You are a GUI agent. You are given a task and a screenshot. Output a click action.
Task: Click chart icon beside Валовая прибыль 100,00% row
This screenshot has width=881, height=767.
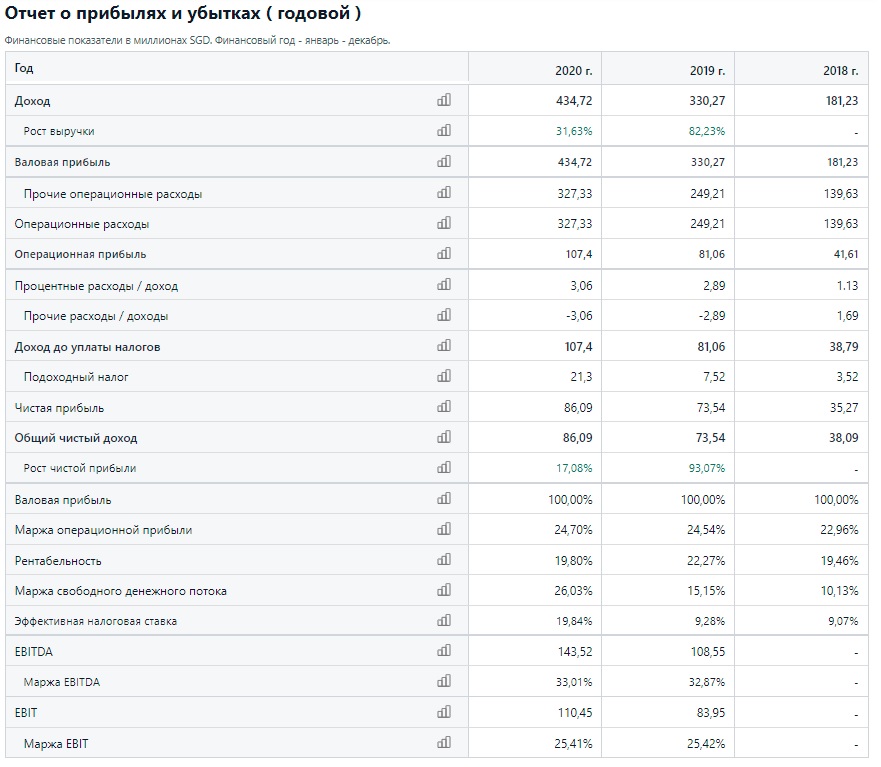tap(444, 499)
